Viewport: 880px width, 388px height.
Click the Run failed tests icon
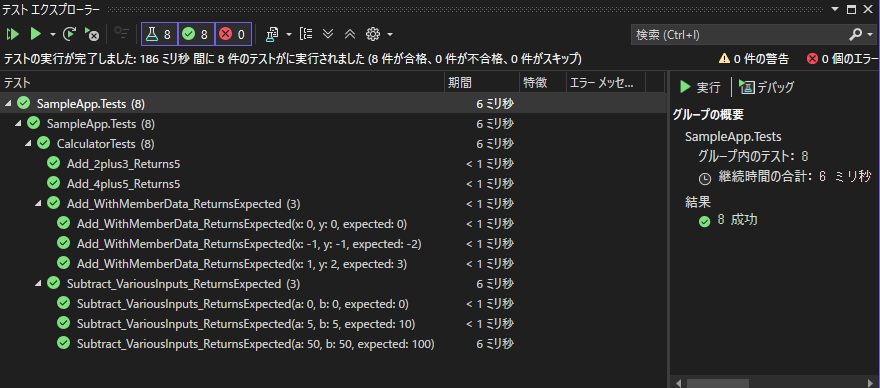(x=91, y=34)
